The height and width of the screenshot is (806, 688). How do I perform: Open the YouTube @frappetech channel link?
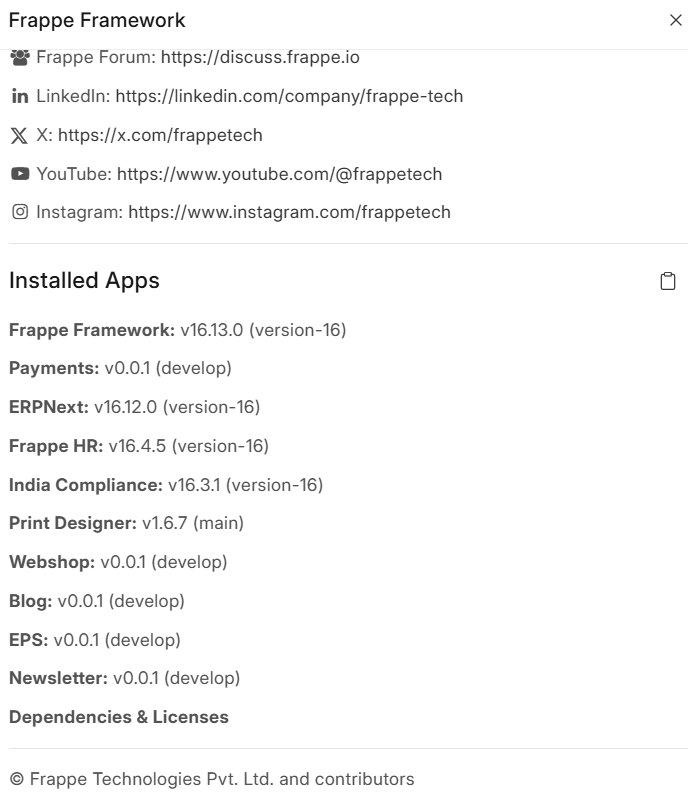pos(279,174)
